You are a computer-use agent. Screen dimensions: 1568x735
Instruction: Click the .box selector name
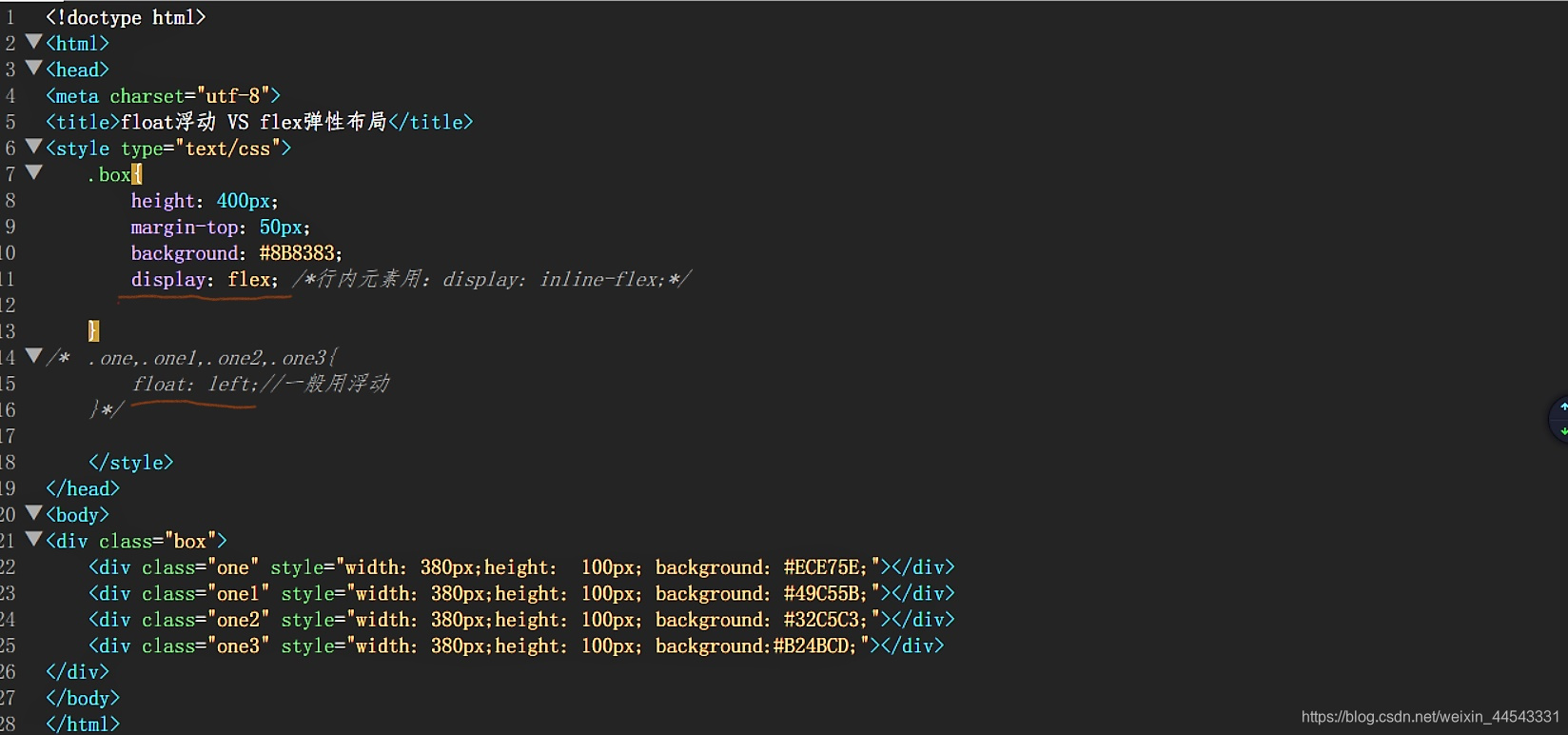coord(108,175)
